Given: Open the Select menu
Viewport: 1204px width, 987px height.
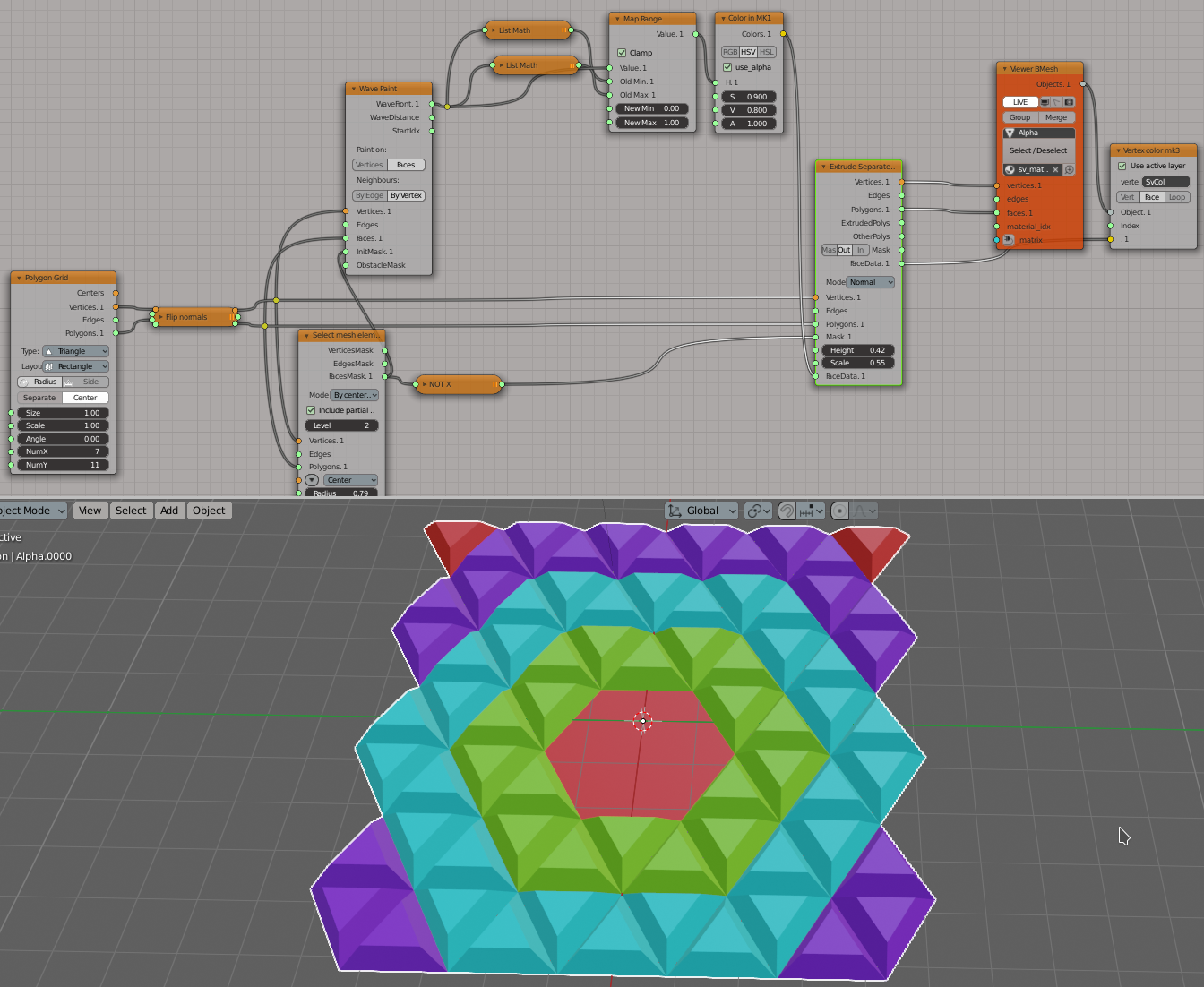Looking at the screenshot, I should [131, 511].
